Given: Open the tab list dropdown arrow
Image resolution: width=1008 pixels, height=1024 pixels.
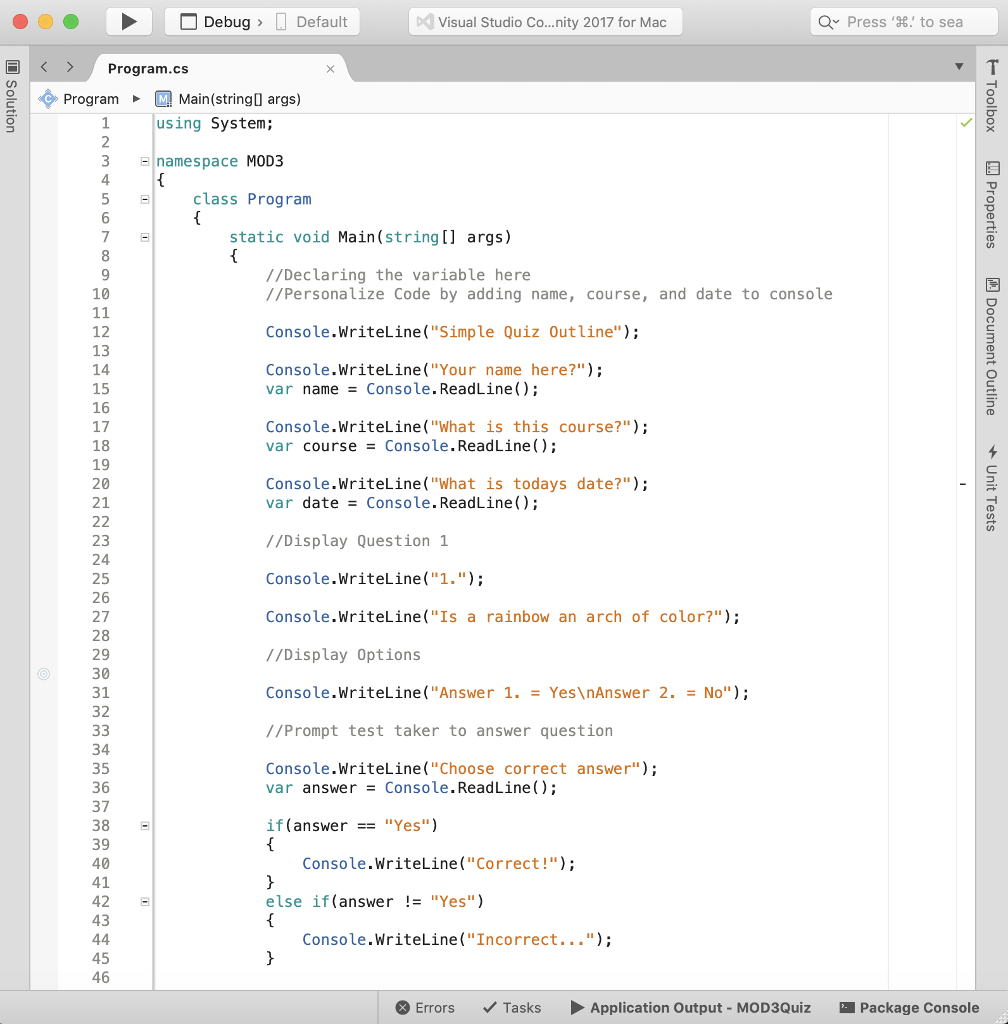Looking at the screenshot, I should tap(960, 67).
